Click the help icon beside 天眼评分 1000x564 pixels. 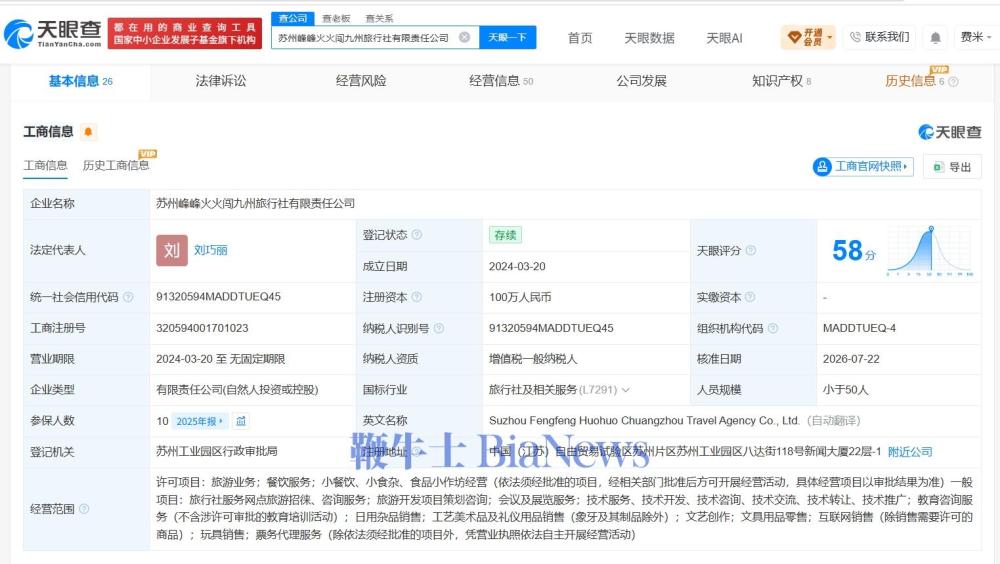(x=751, y=250)
